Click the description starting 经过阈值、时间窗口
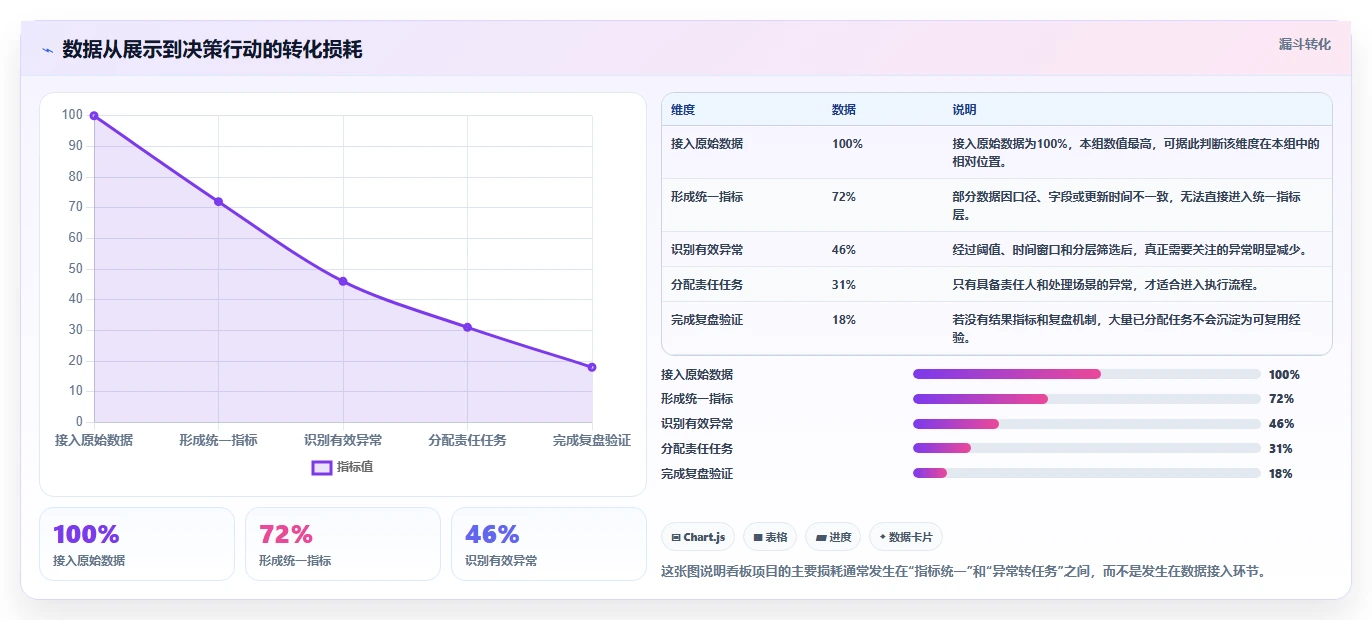 click(x=1130, y=250)
